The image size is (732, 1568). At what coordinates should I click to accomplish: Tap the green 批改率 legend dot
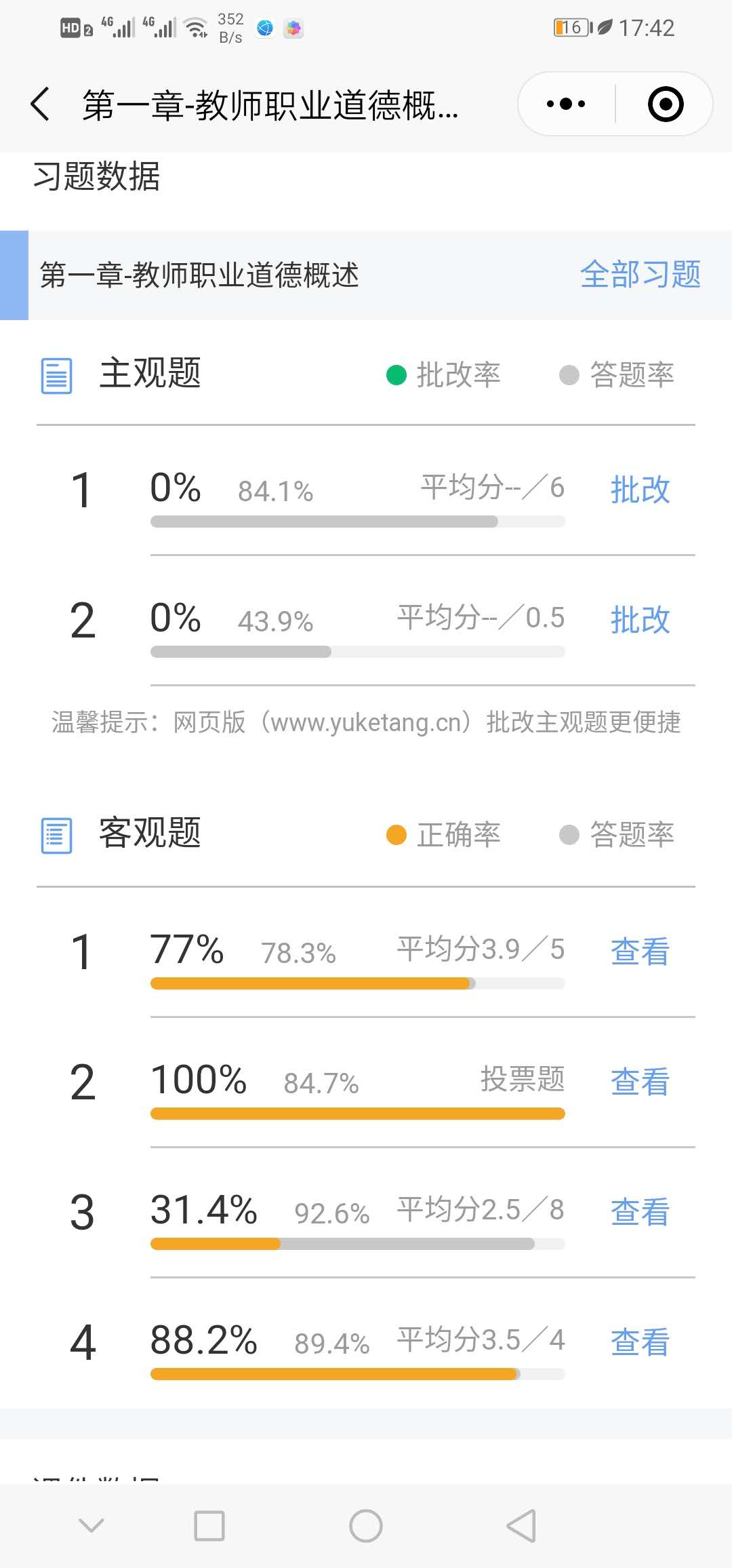[x=396, y=375]
